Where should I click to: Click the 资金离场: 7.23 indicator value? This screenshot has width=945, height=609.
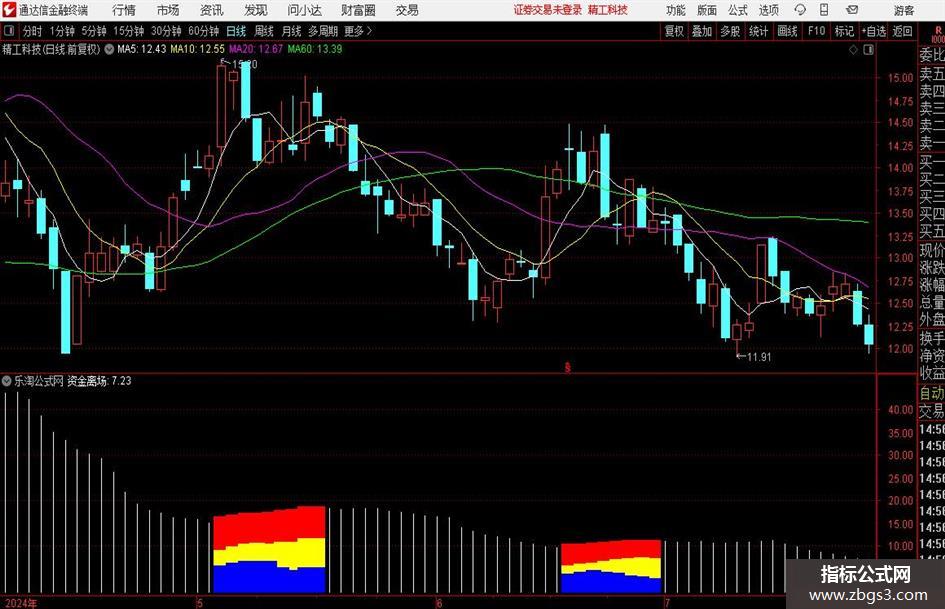99,381
